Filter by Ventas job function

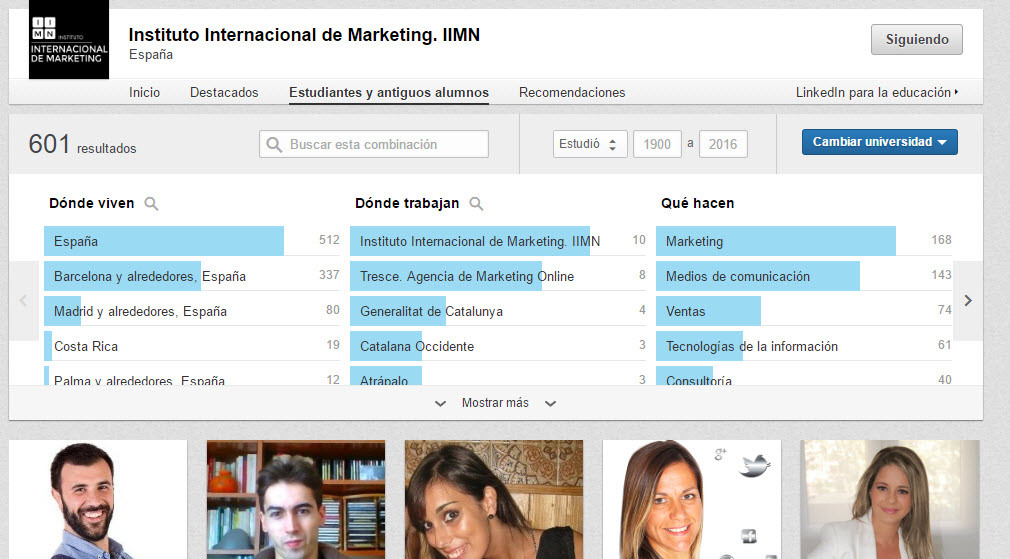pyautogui.click(x=804, y=310)
